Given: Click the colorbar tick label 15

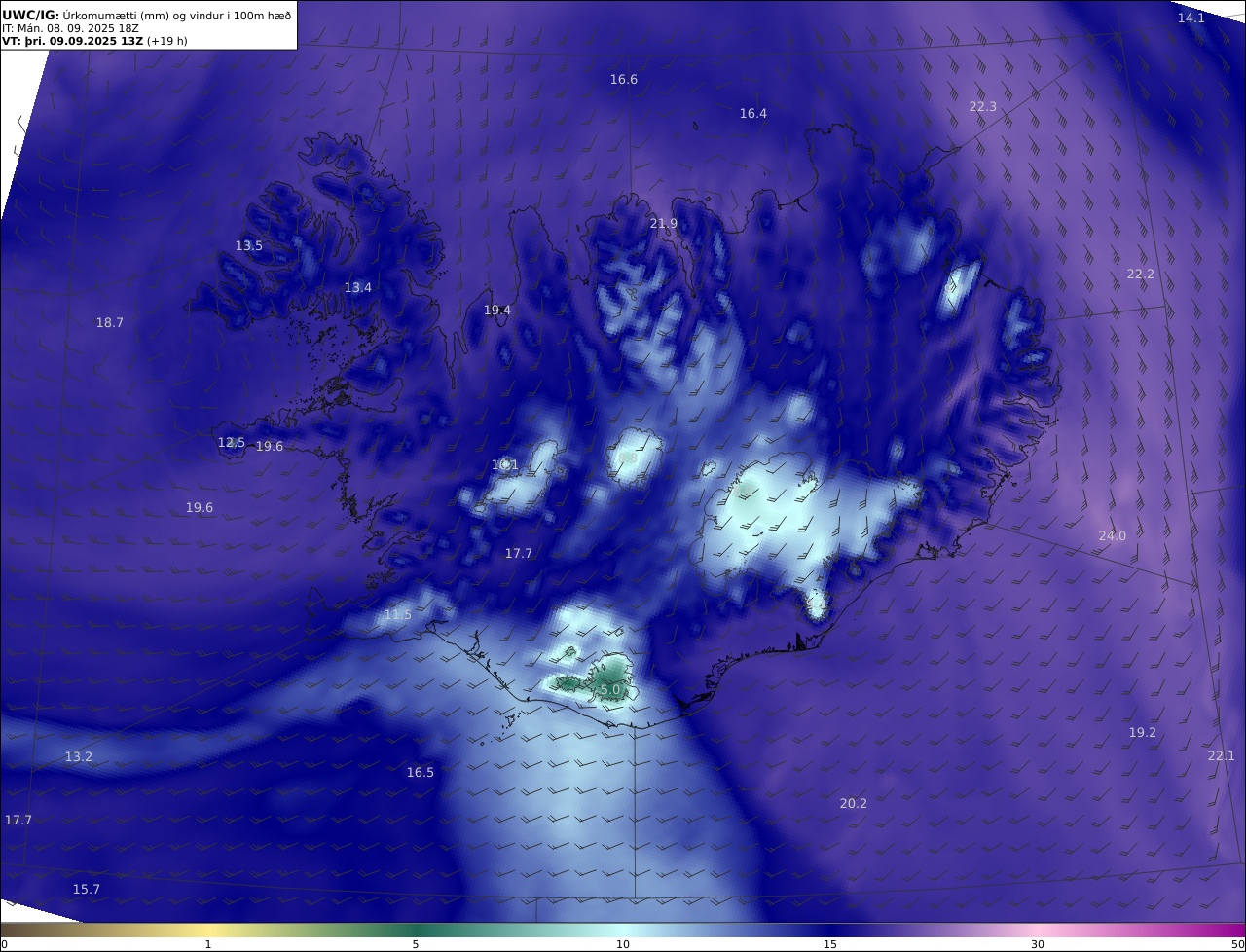Looking at the screenshot, I should pyautogui.click(x=830, y=944).
